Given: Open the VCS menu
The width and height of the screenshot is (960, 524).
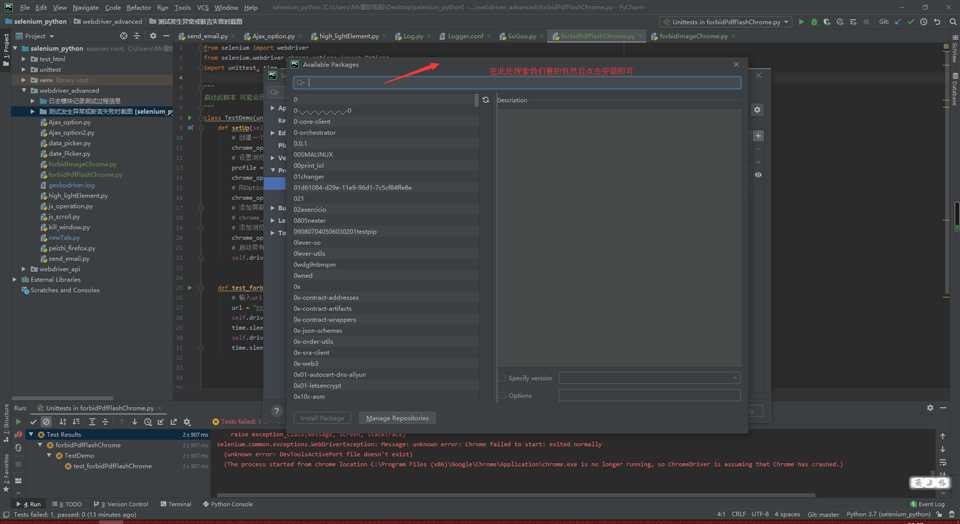Looking at the screenshot, I should (x=202, y=7).
